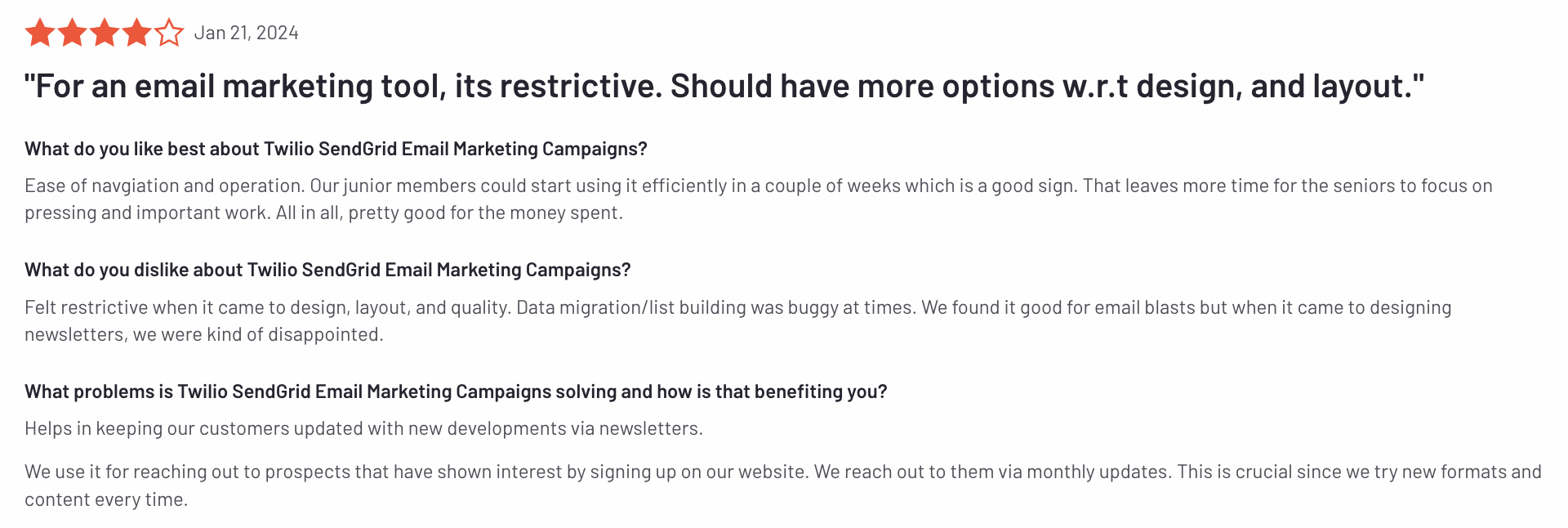
Task: Click "newsletters, we were kind of disappointed" line
Action: tap(203, 335)
